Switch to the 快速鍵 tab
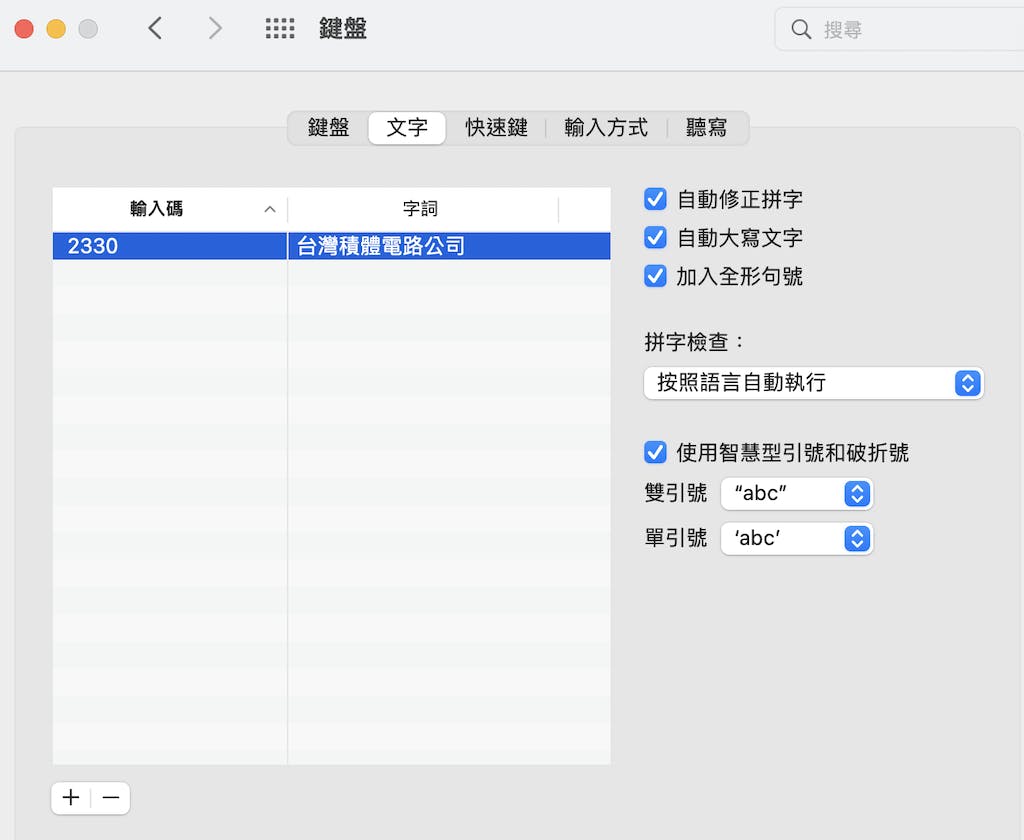The width and height of the screenshot is (1024, 840). [496, 128]
